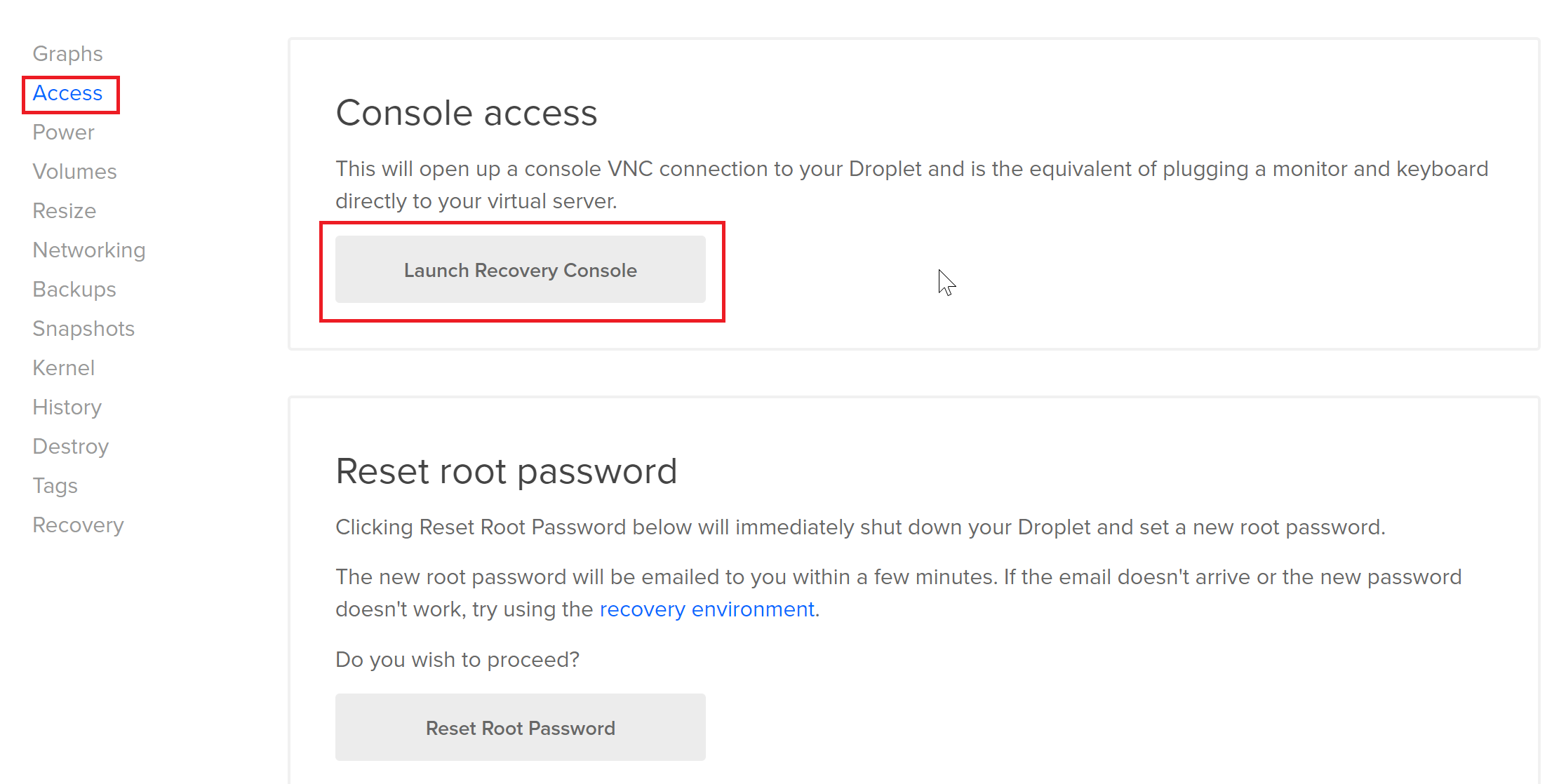View the History section

67,407
